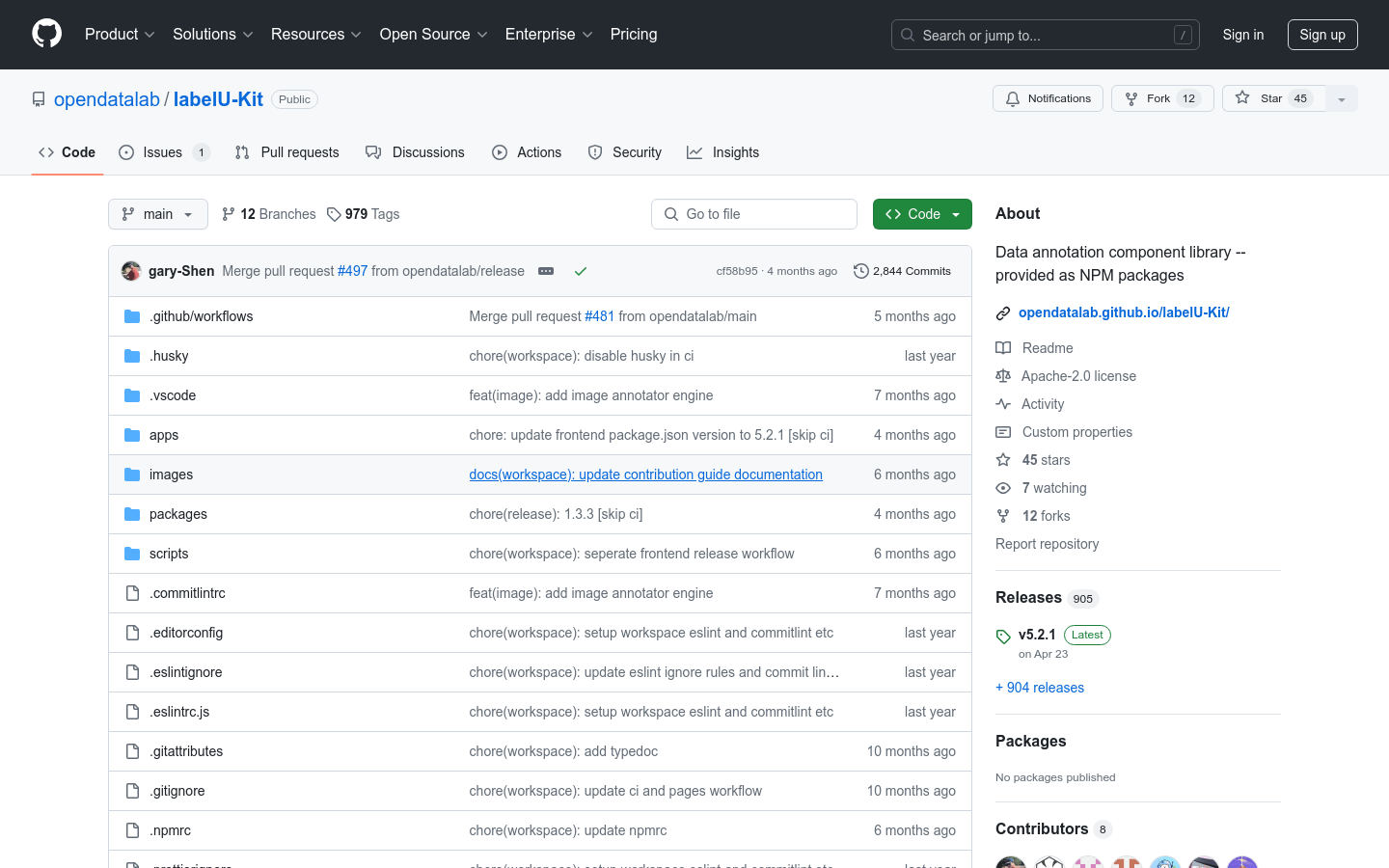Switch to the Insights tab
The image size is (1389, 868).
[x=723, y=152]
